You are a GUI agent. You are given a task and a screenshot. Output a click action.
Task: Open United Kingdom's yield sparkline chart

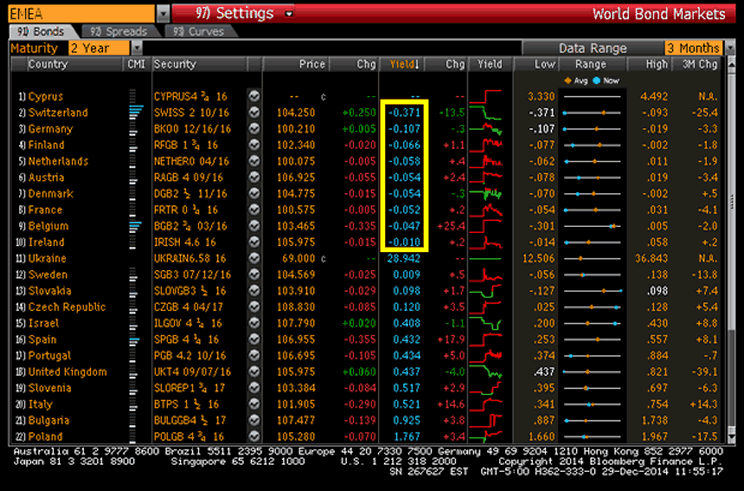[485, 372]
